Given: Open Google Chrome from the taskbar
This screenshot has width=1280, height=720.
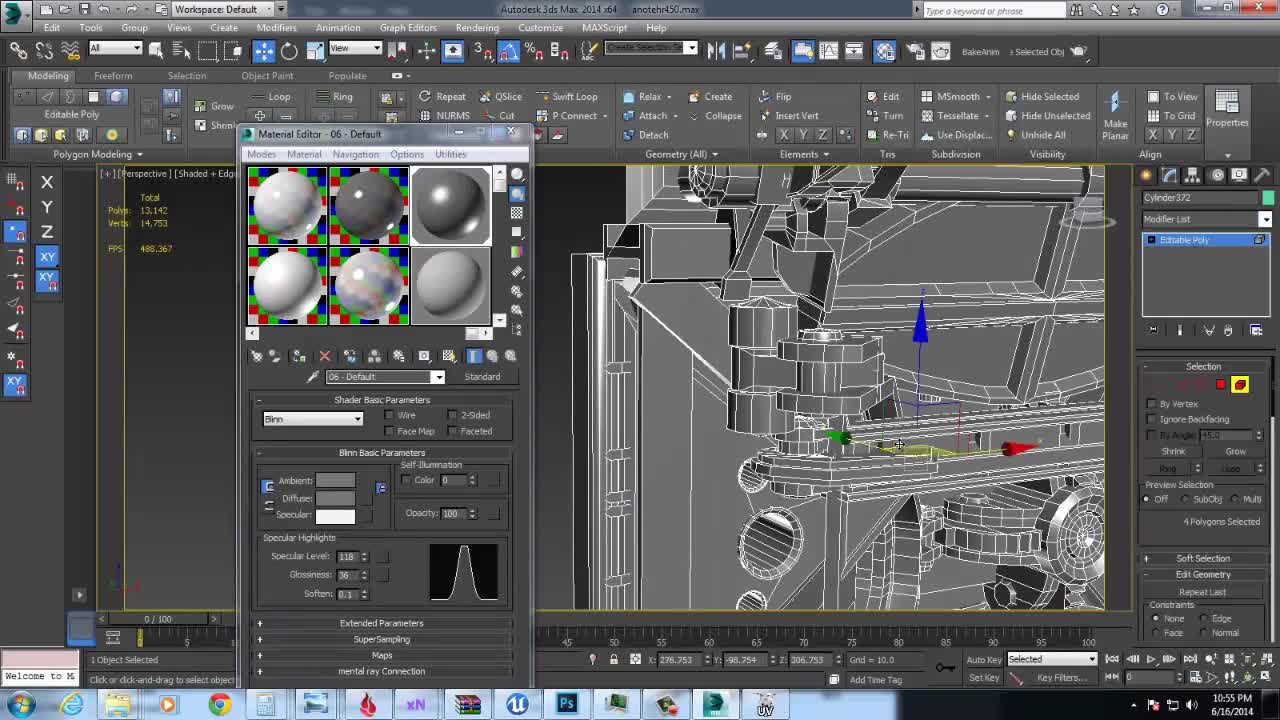Looking at the screenshot, I should pos(218,705).
